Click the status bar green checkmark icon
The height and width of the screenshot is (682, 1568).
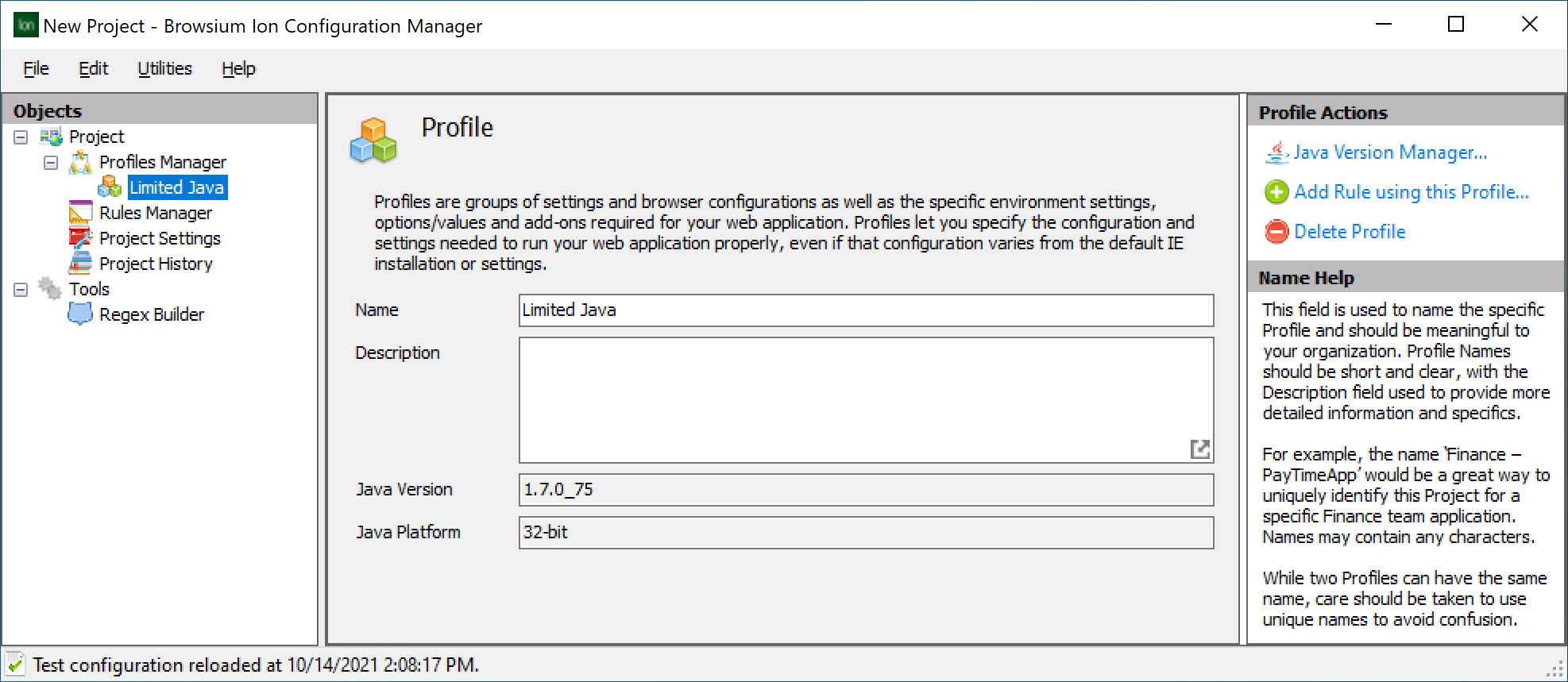pyautogui.click(x=15, y=665)
